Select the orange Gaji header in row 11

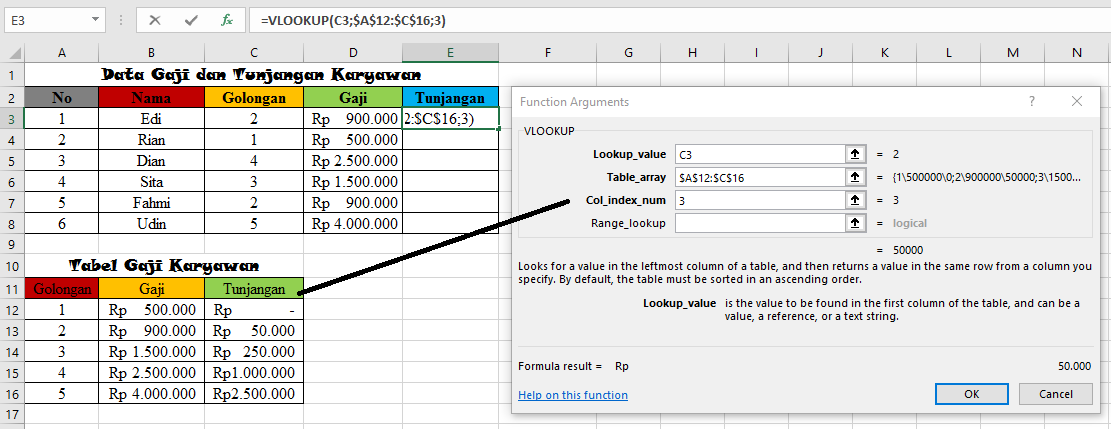(152, 289)
